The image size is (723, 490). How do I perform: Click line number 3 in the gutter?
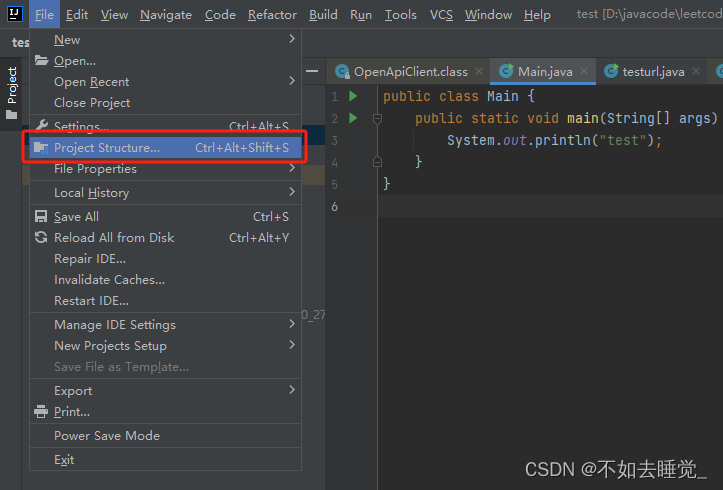pos(335,141)
